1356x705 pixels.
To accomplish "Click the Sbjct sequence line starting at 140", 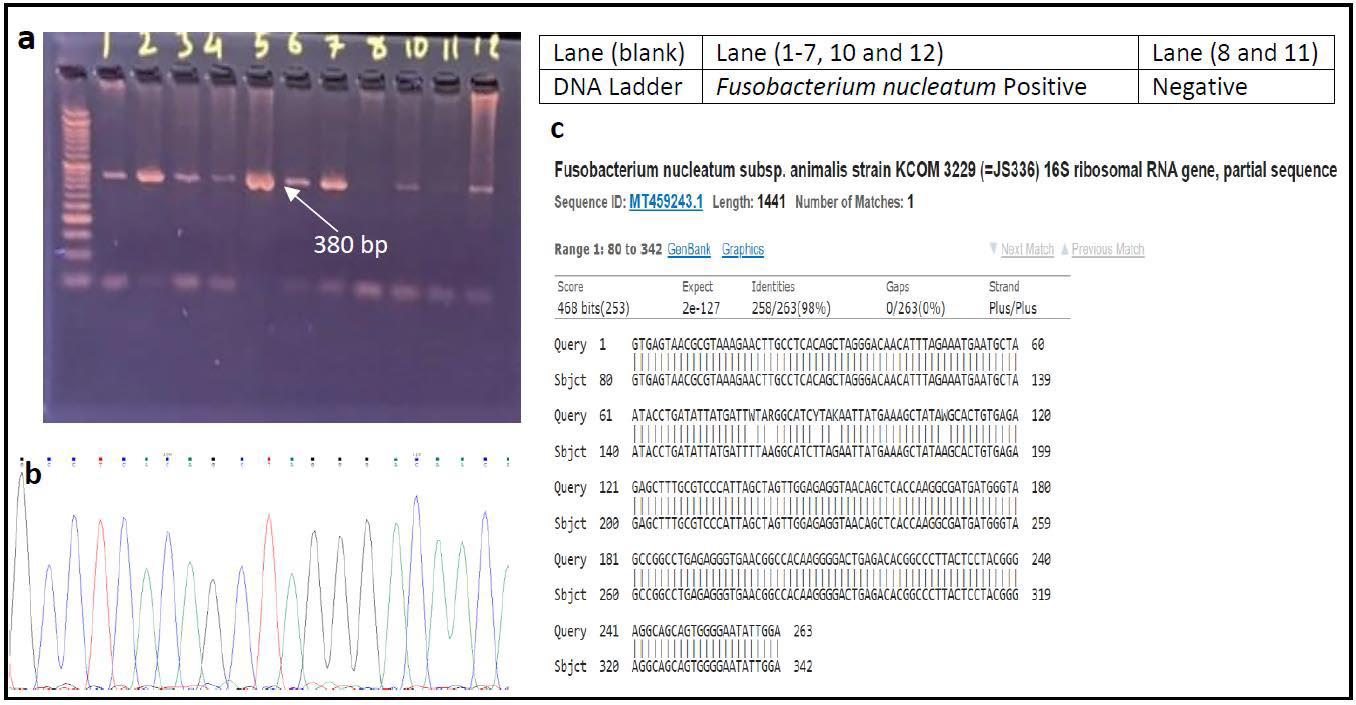I will point(800,451).
